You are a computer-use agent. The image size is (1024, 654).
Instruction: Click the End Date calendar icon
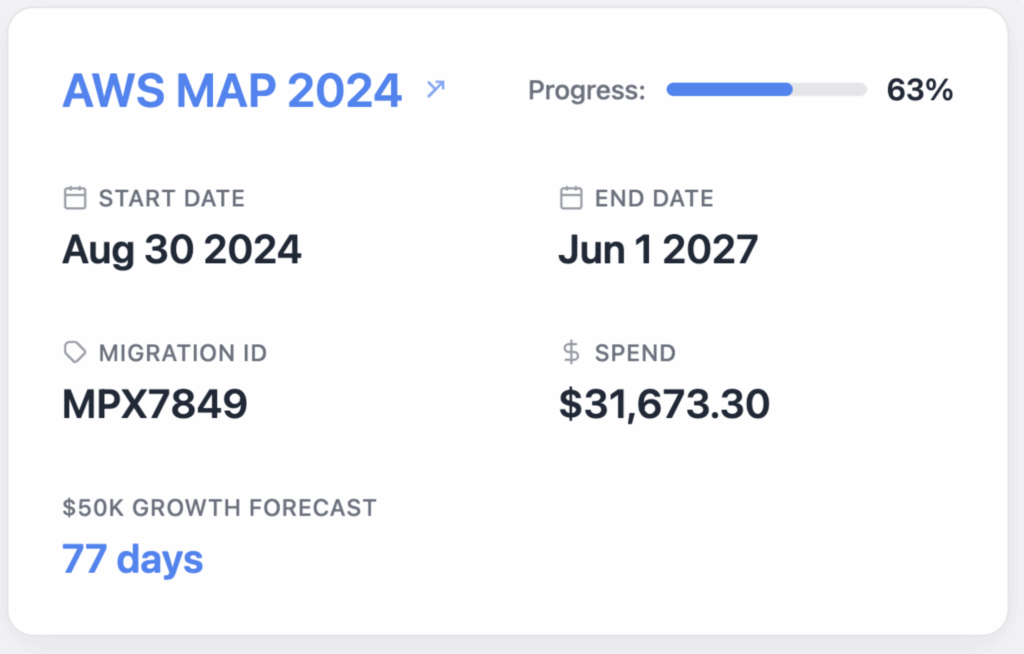coord(571,198)
